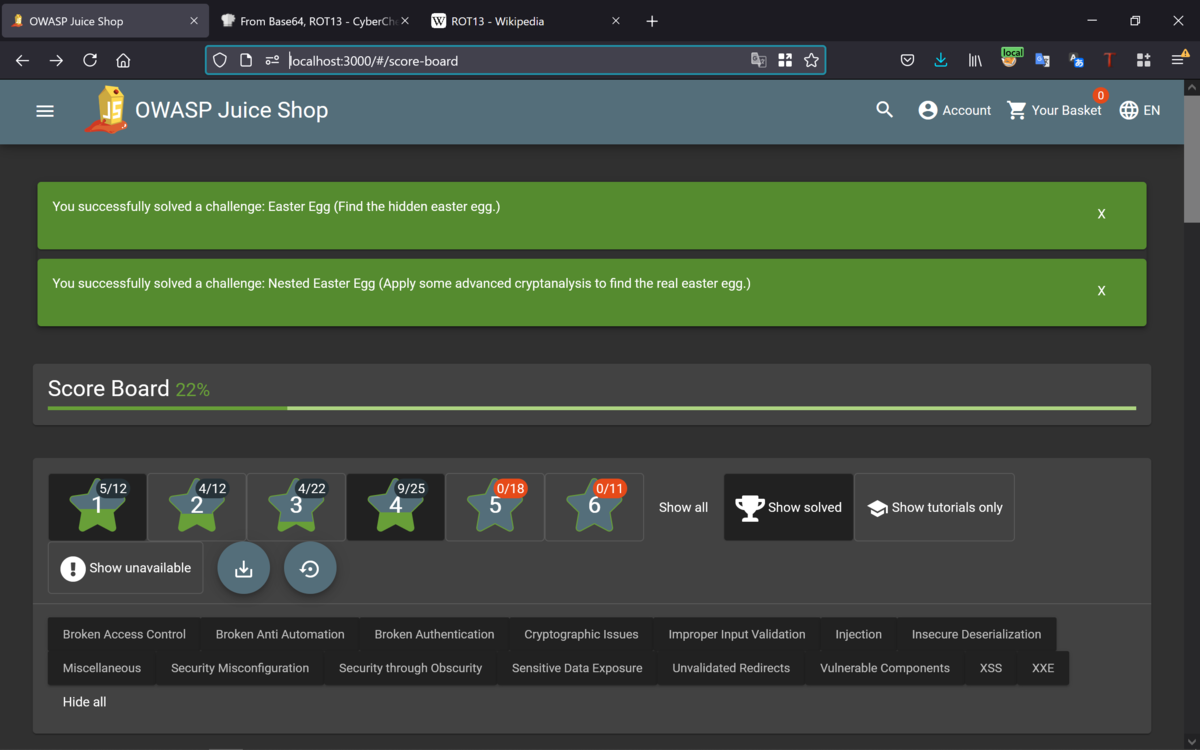Bookmark this page with the star
The height and width of the screenshot is (750, 1200).
coord(811,60)
